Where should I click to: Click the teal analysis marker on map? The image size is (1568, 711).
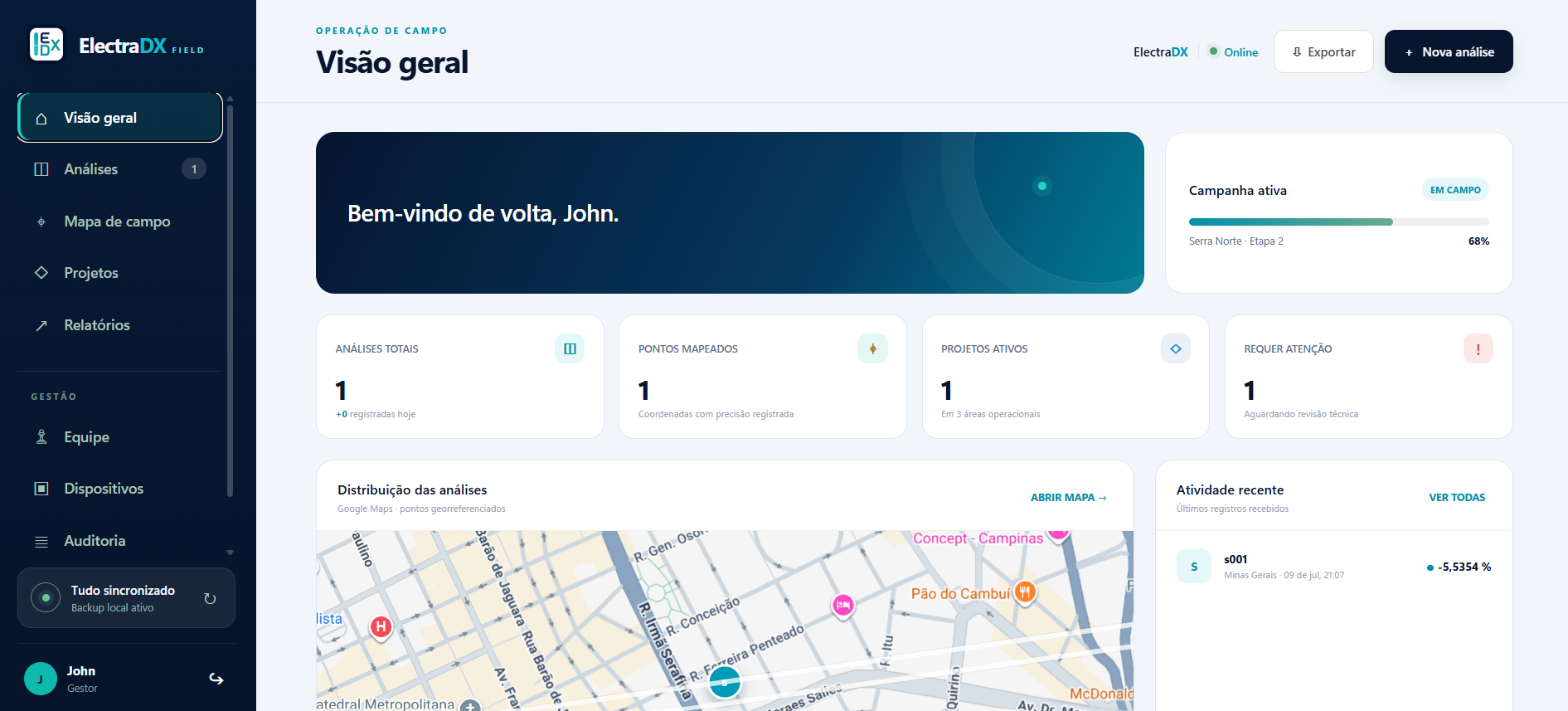coord(725,683)
